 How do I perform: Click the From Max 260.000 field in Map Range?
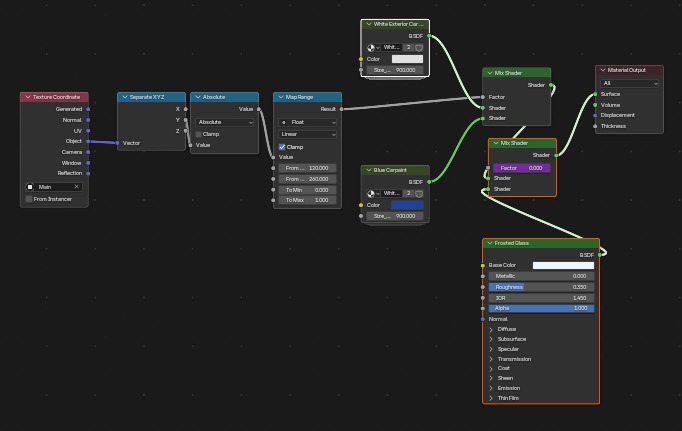tap(307, 179)
